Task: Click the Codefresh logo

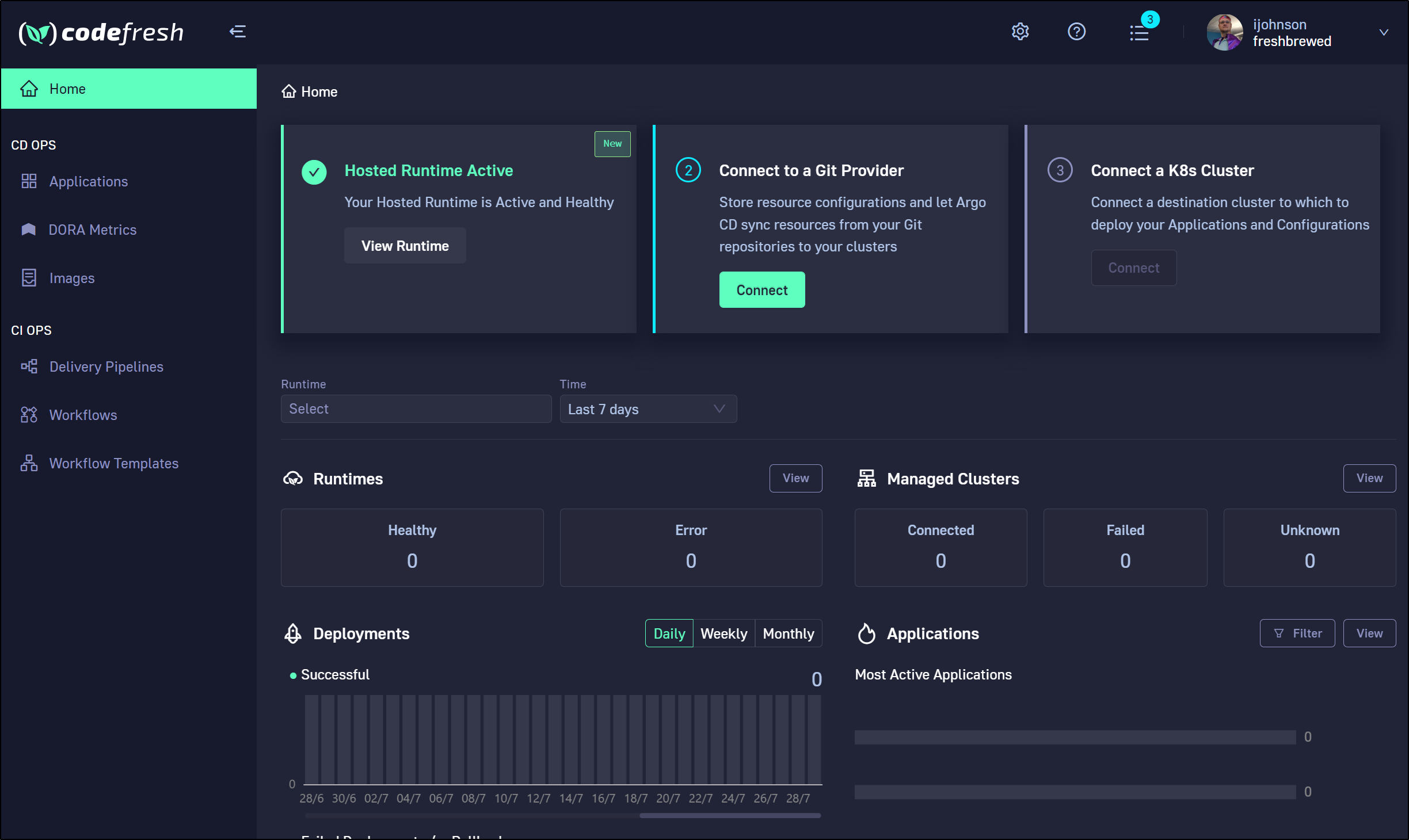Action: coord(101,33)
